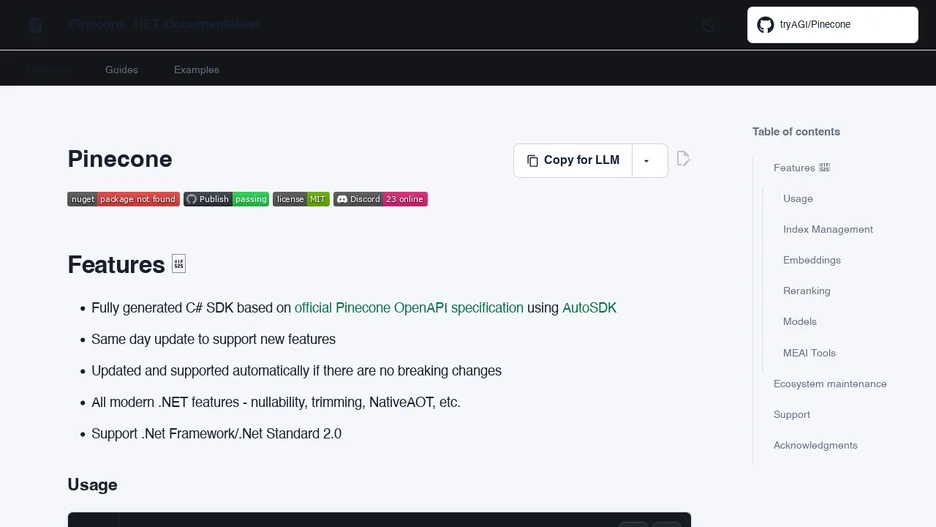The image size is (936, 527).
Task: Select 'Same day update to support new features' text
Action: 213,339
